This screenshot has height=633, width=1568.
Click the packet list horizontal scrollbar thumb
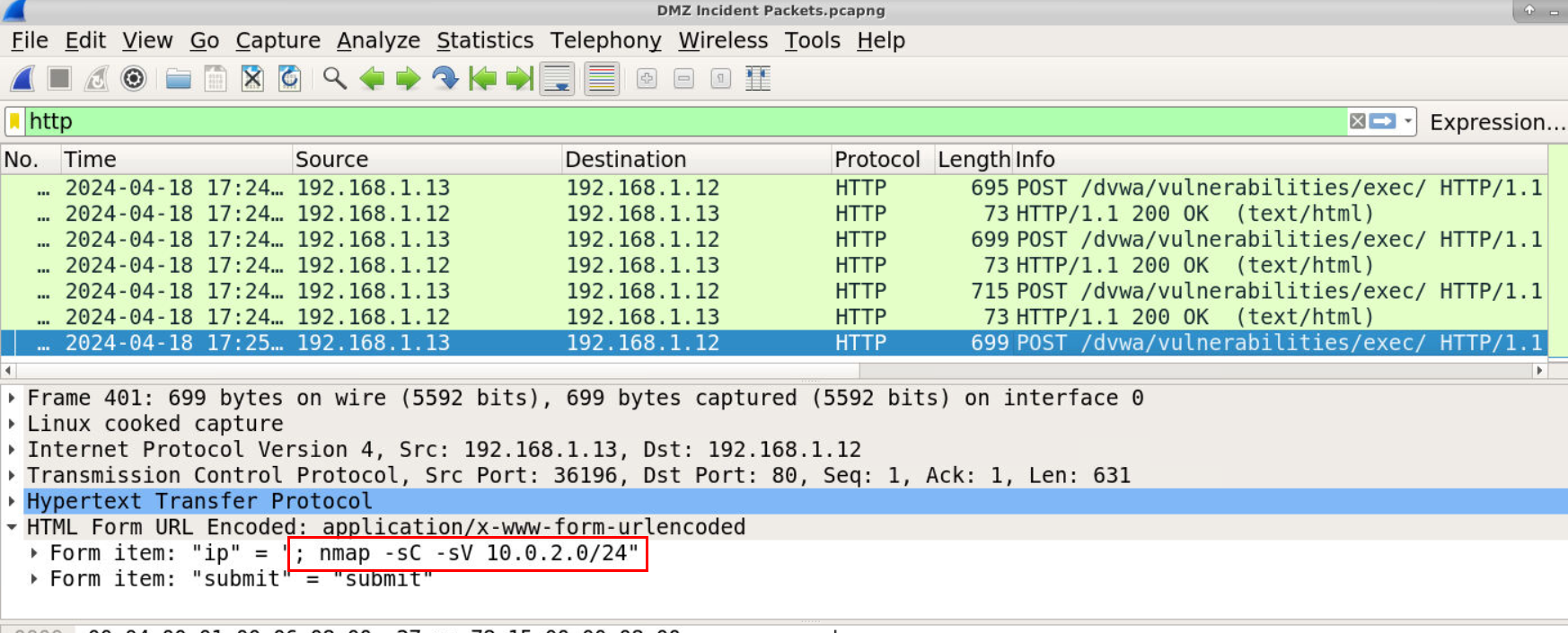(438, 370)
